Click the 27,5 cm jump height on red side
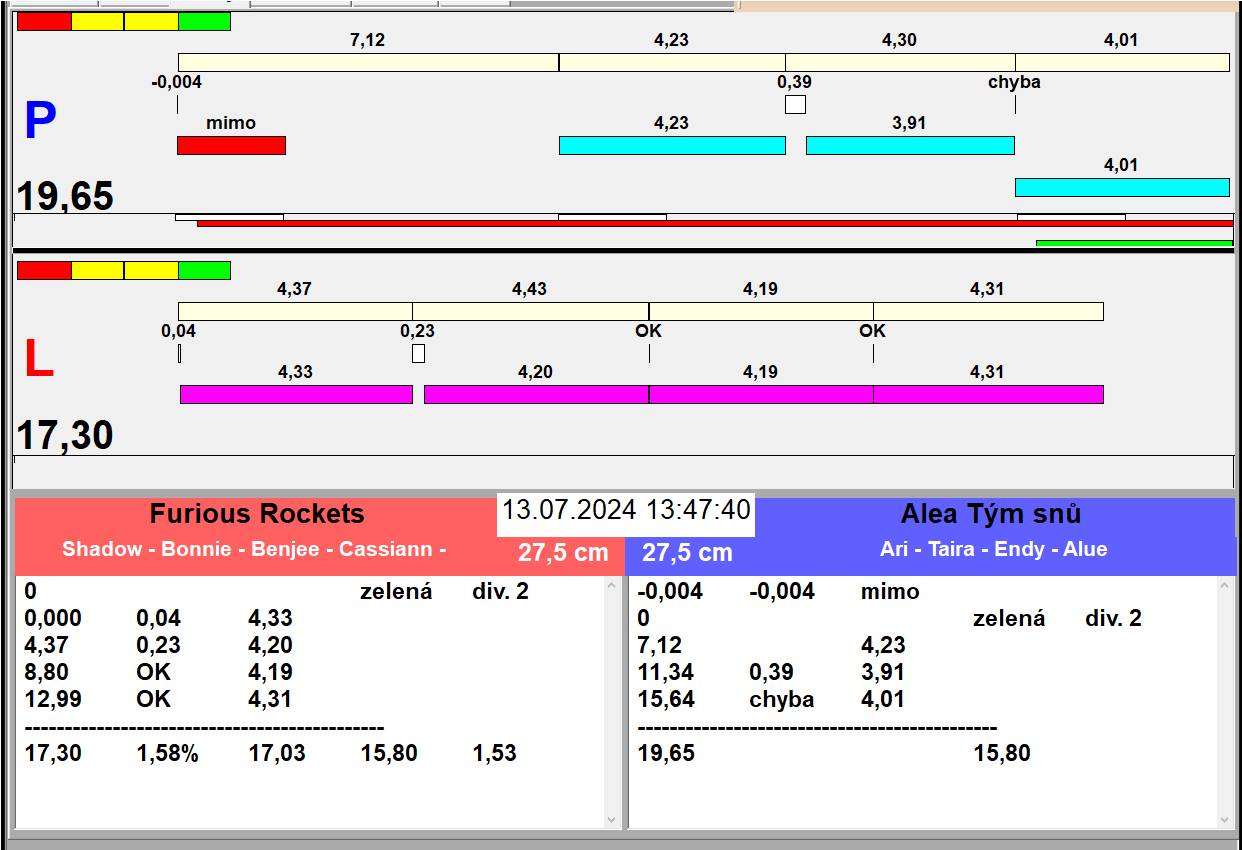Viewport: 1242px width, 850px height. [563, 553]
